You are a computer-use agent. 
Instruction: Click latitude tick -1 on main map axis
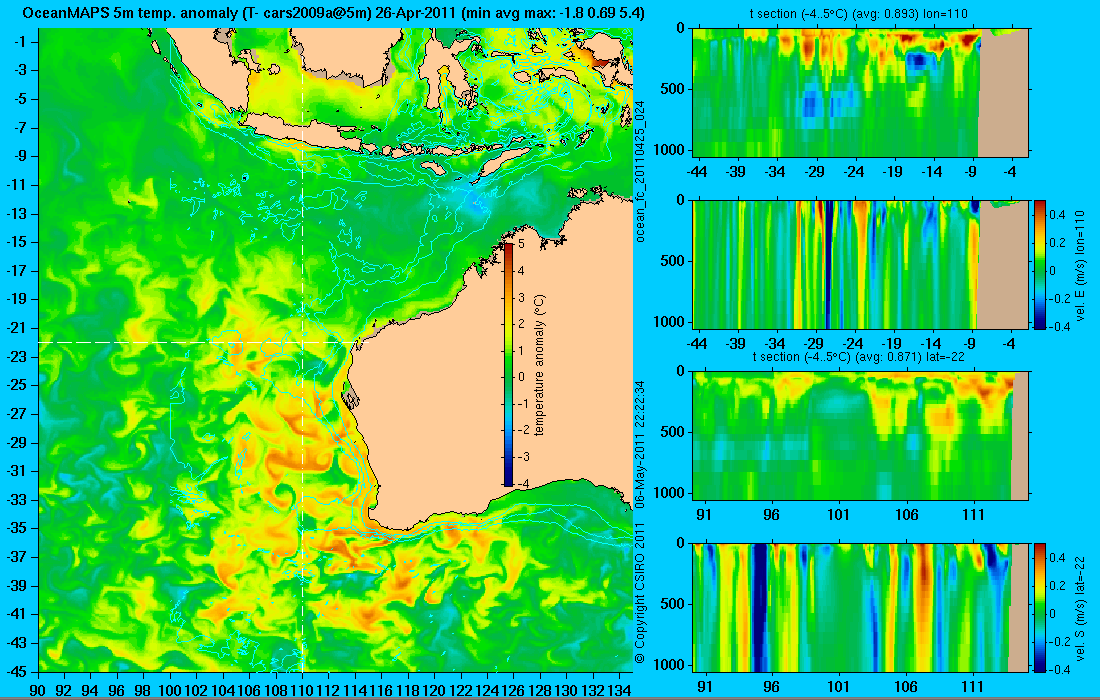[22, 42]
